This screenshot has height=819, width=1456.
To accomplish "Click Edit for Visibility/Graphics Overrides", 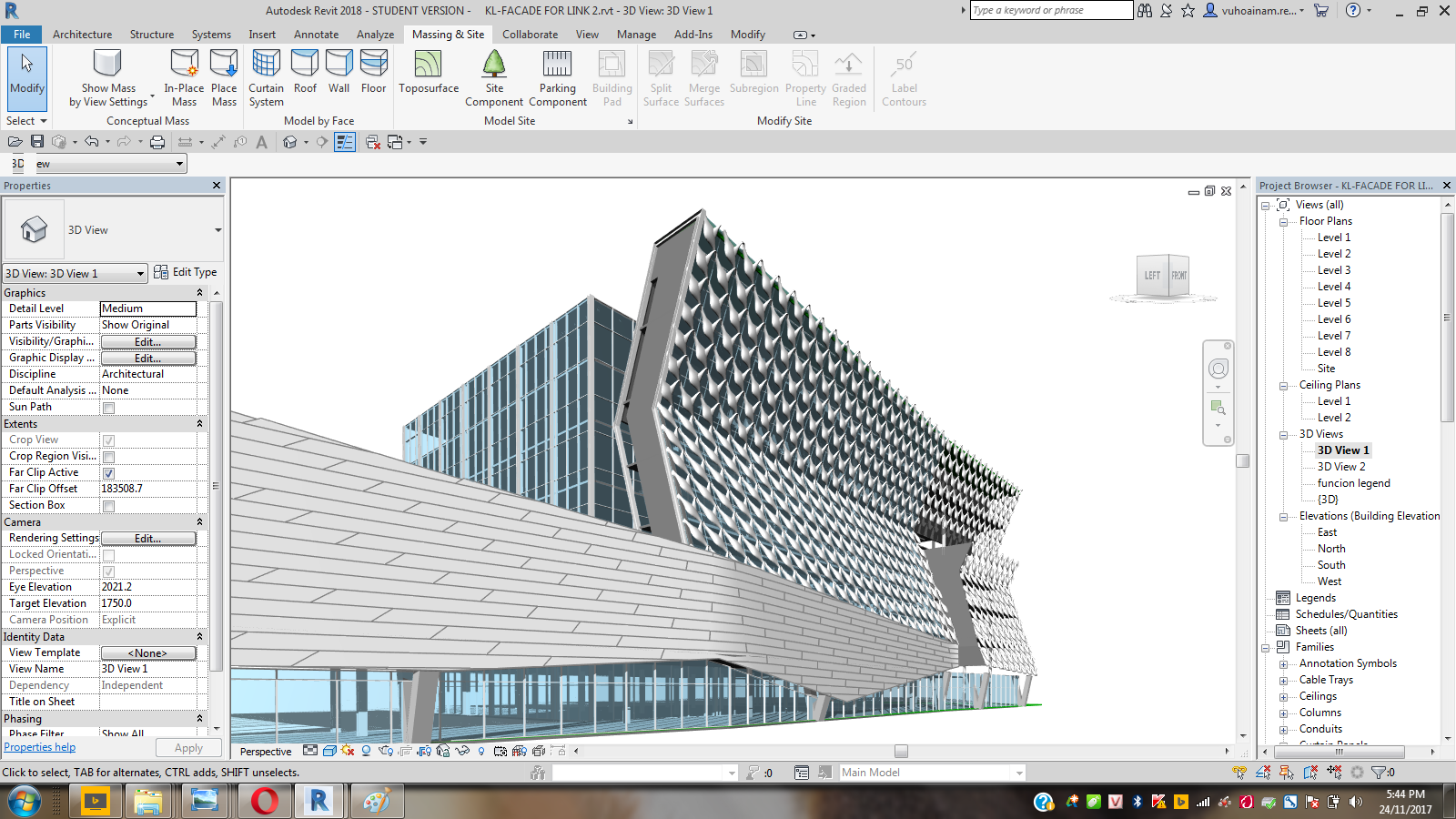I will (148, 342).
